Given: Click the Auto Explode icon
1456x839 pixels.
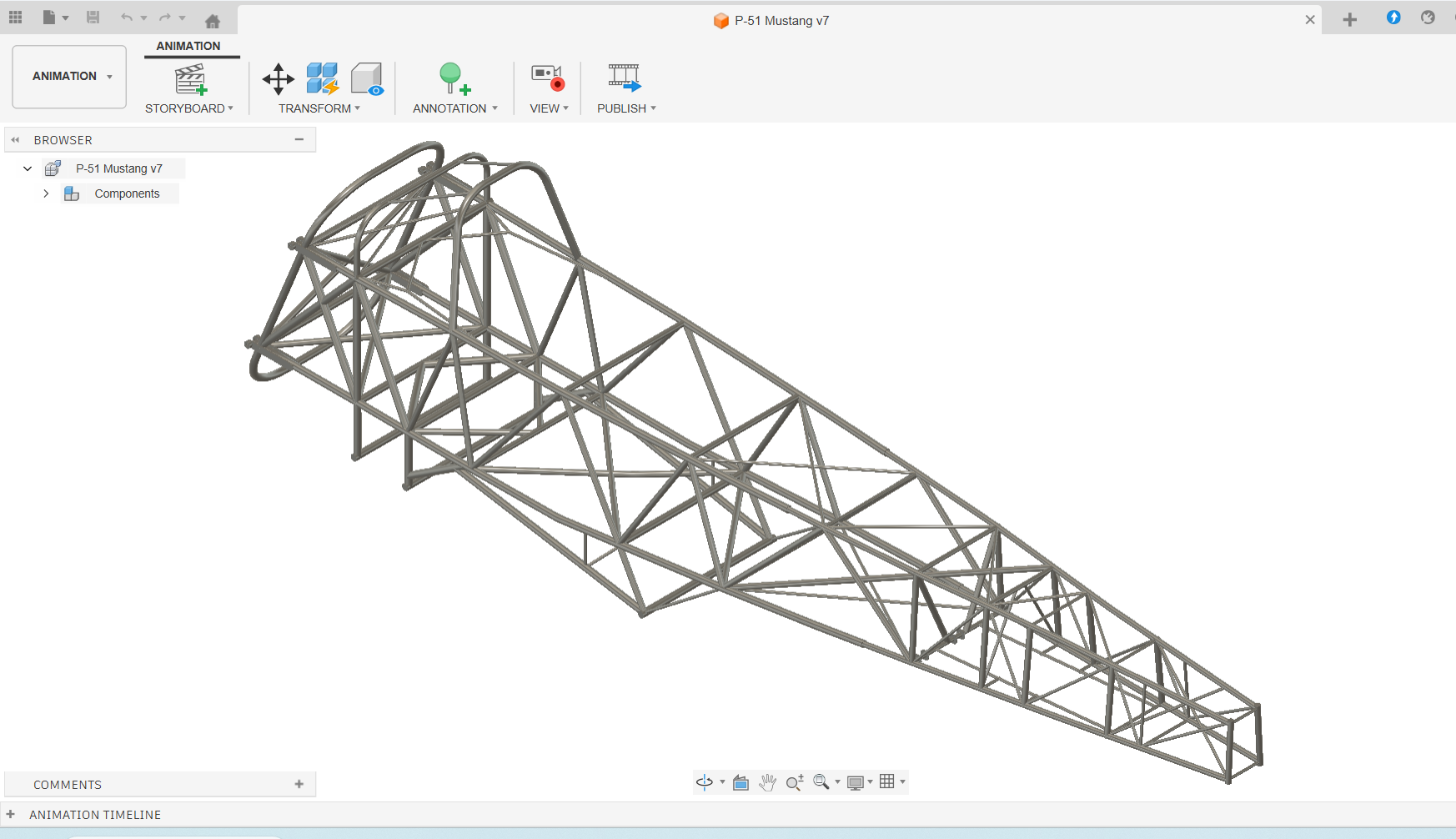Looking at the screenshot, I should [x=322, y=79].
